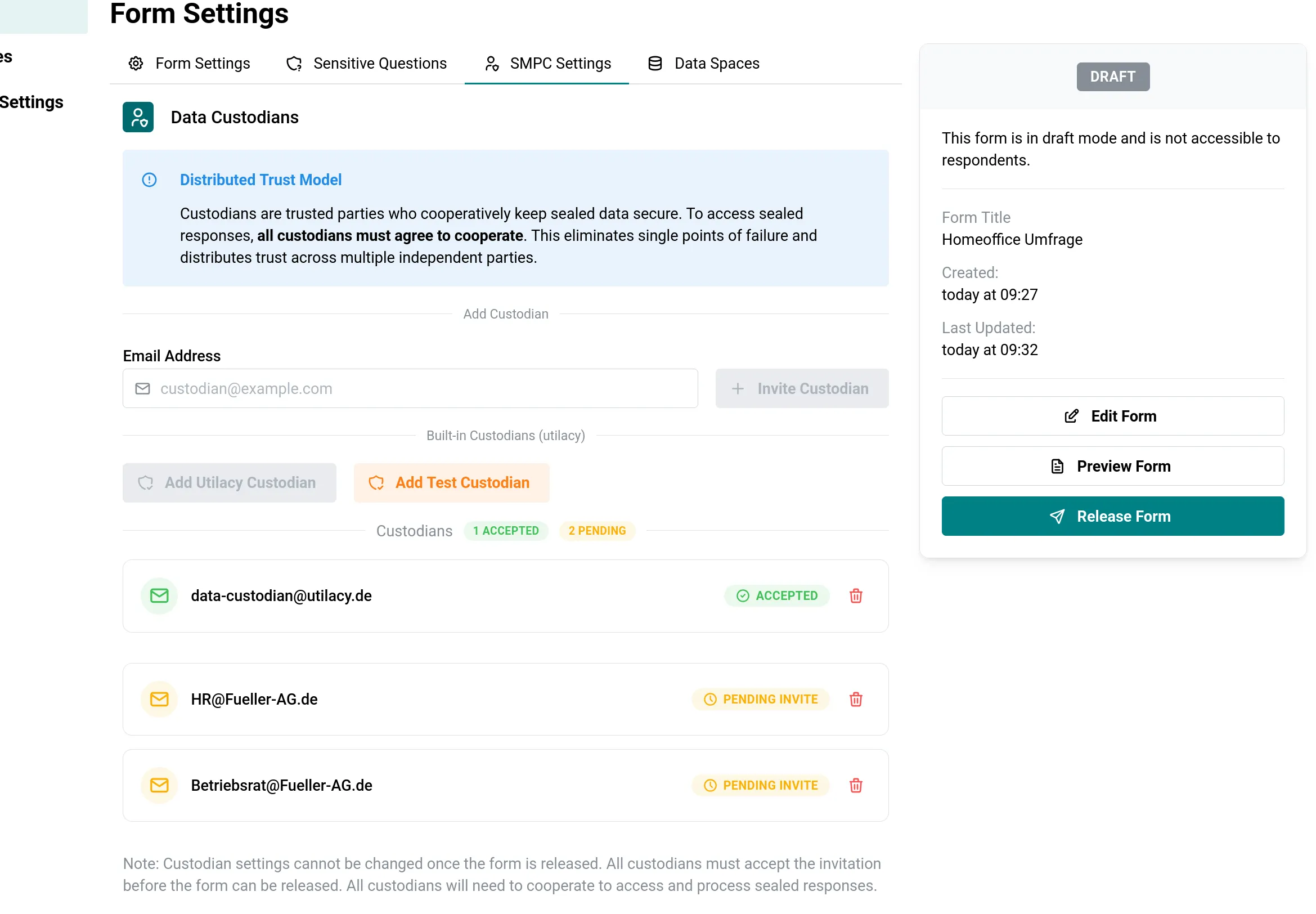Focus the custodian email address field
The width and height of the screenshot is (1316, 914).
(418, 388)
